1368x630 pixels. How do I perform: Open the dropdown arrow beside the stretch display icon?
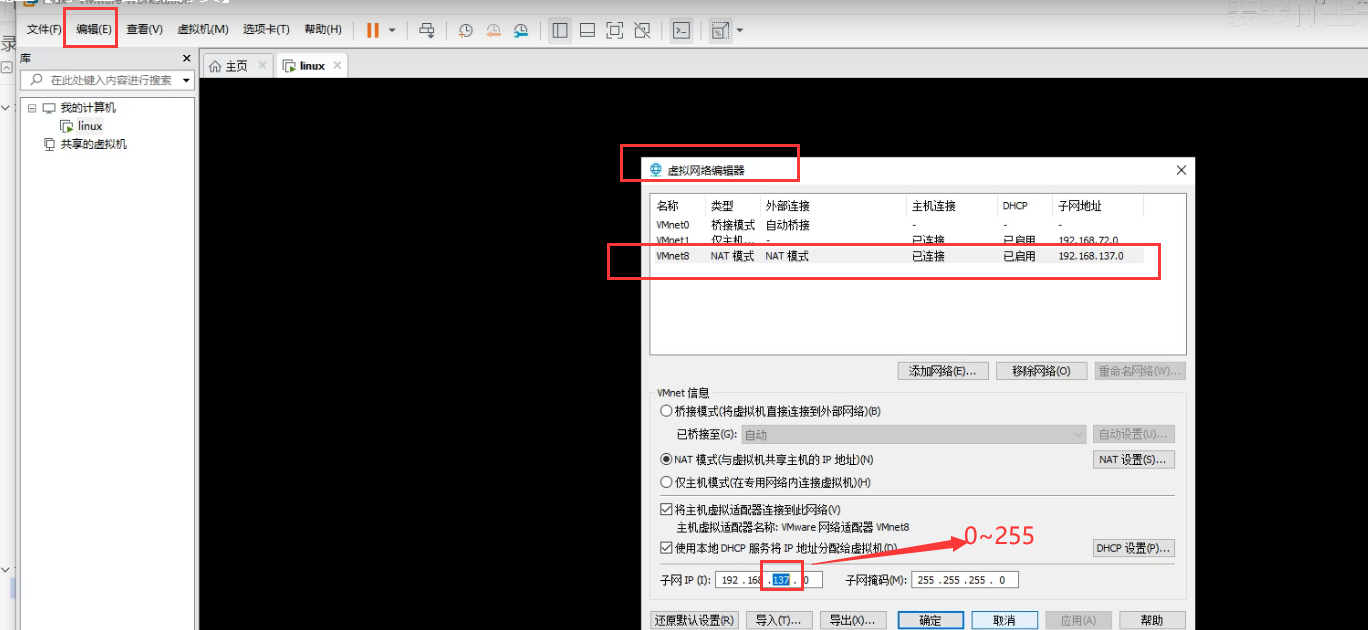tap(740, 30)
